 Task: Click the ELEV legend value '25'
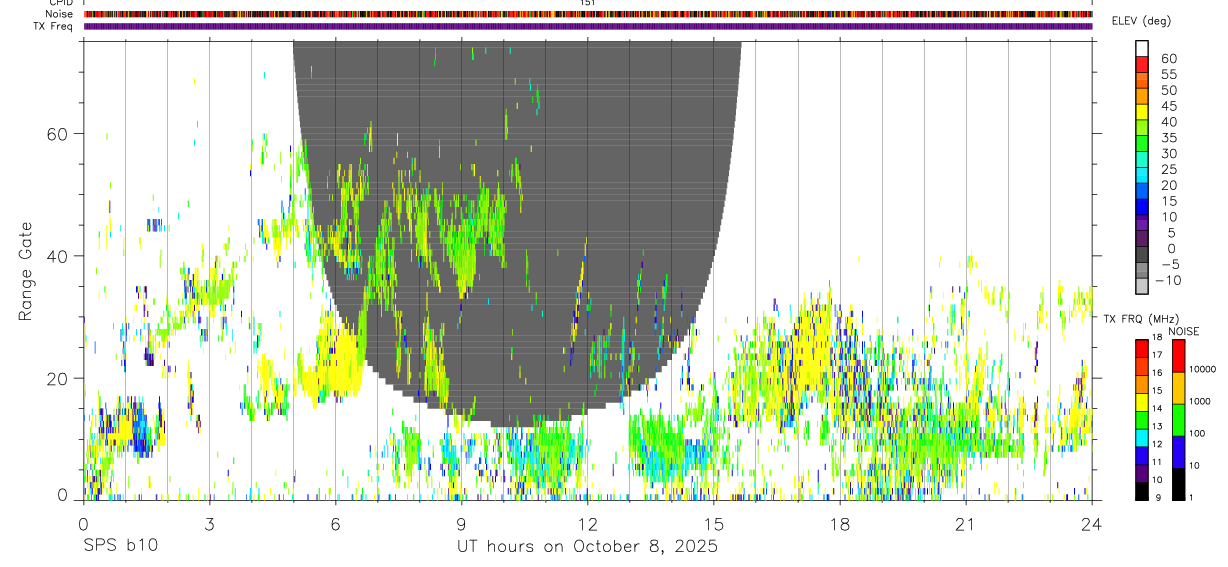(1168, 169)
